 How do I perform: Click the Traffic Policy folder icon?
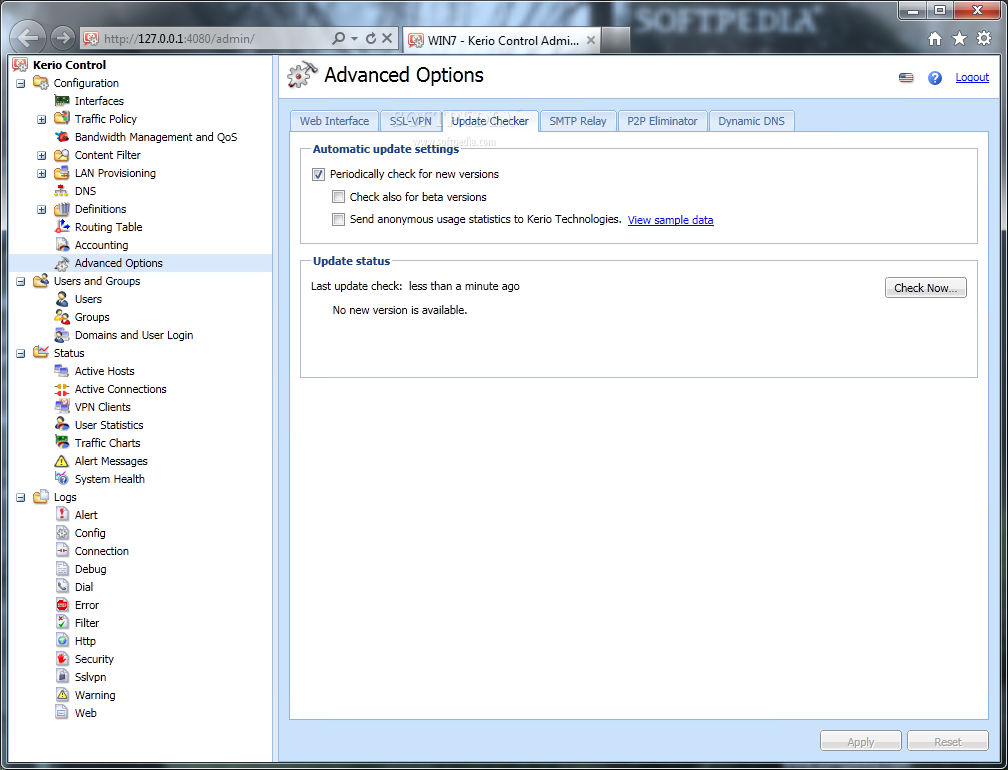tap(62, 119)
